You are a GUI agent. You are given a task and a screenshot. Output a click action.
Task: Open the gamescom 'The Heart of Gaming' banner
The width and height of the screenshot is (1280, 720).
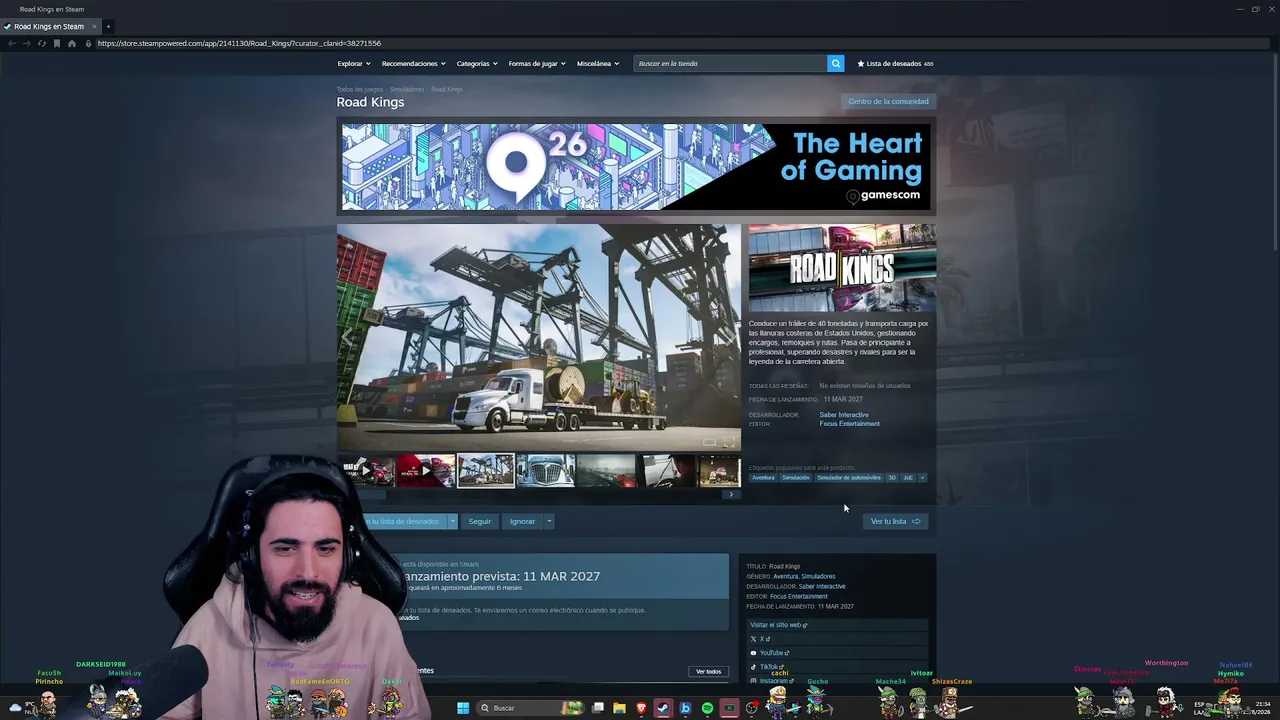[636, 167]
